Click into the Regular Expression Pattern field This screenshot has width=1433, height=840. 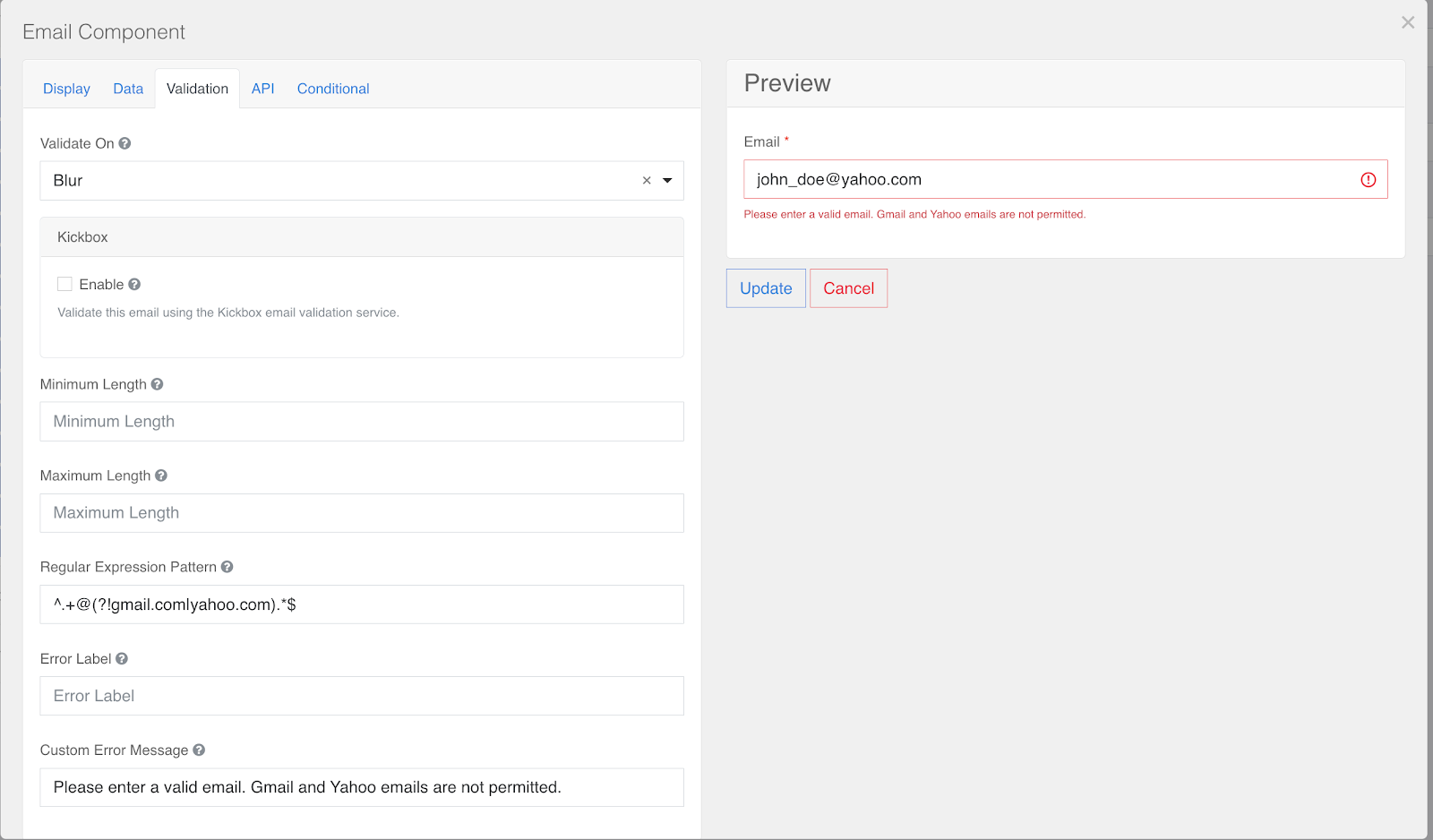pyautogui.click(x=362, y=604)
